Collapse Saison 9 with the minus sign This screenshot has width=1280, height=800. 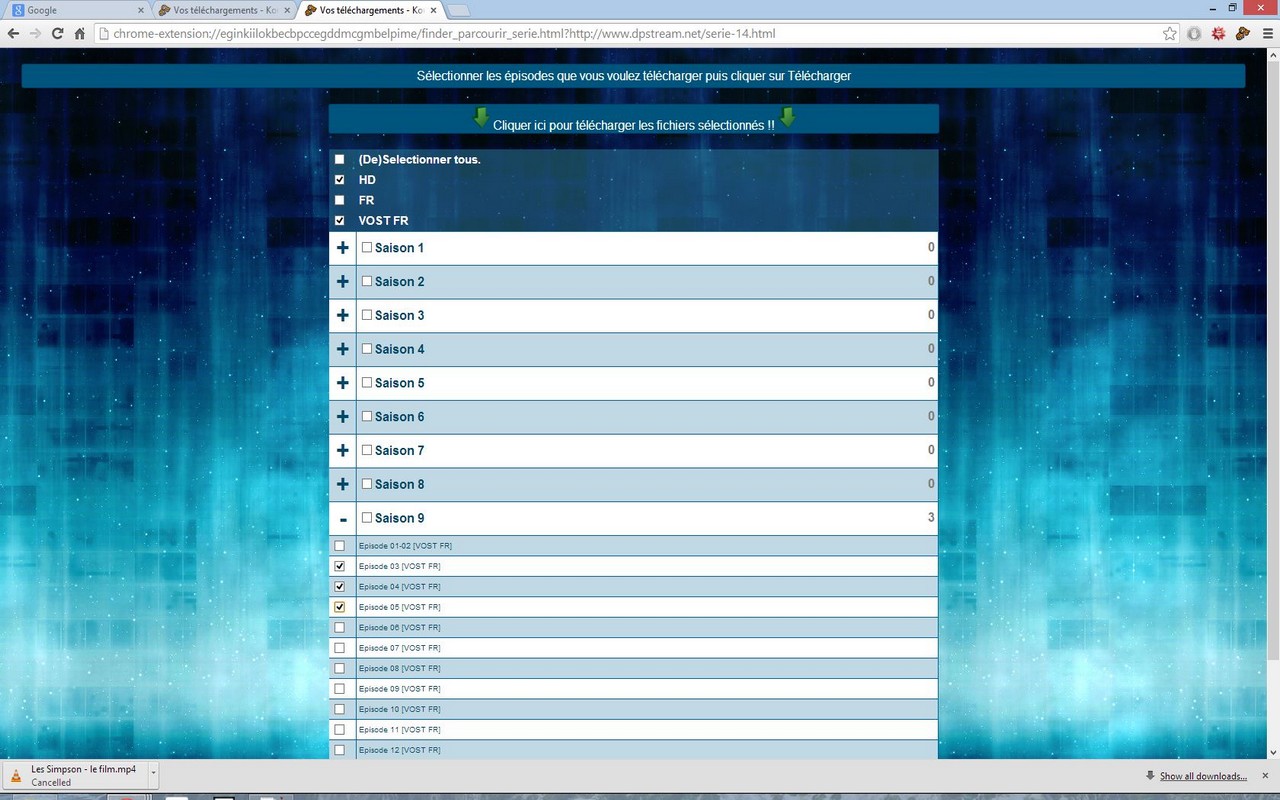(x=343, y=519)
